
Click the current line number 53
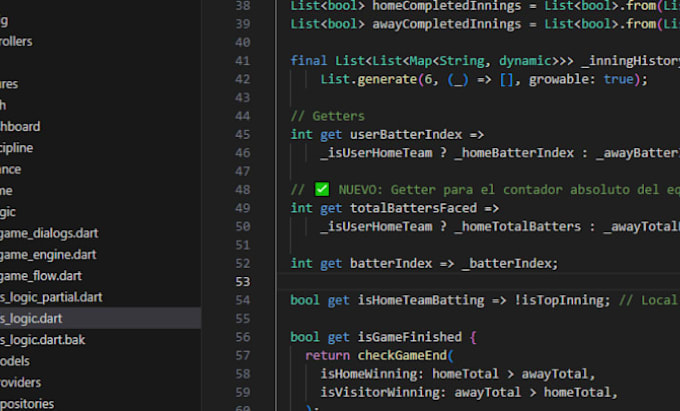242,282
